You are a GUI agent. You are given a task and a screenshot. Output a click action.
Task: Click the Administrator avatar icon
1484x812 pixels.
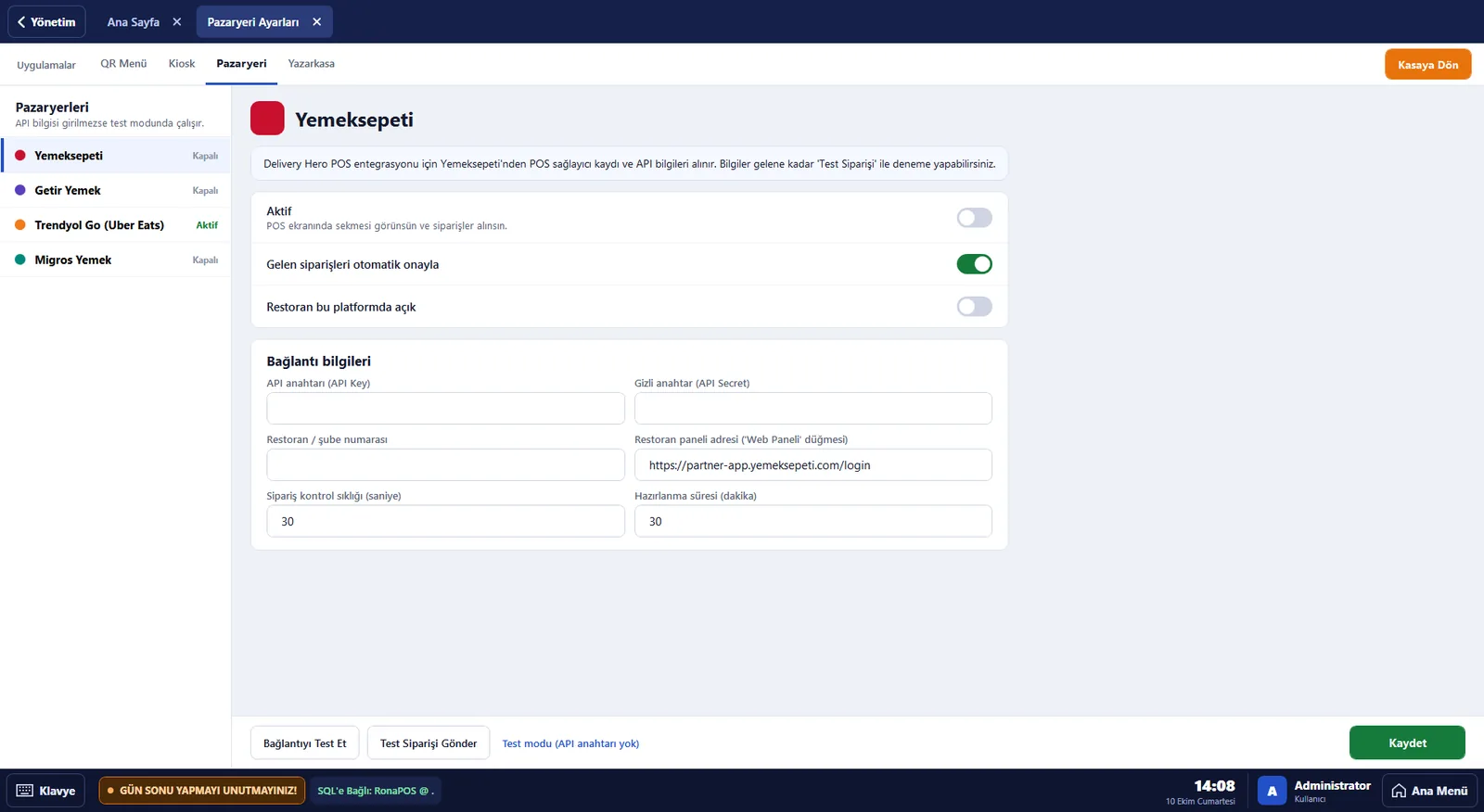coord(1272,791)
